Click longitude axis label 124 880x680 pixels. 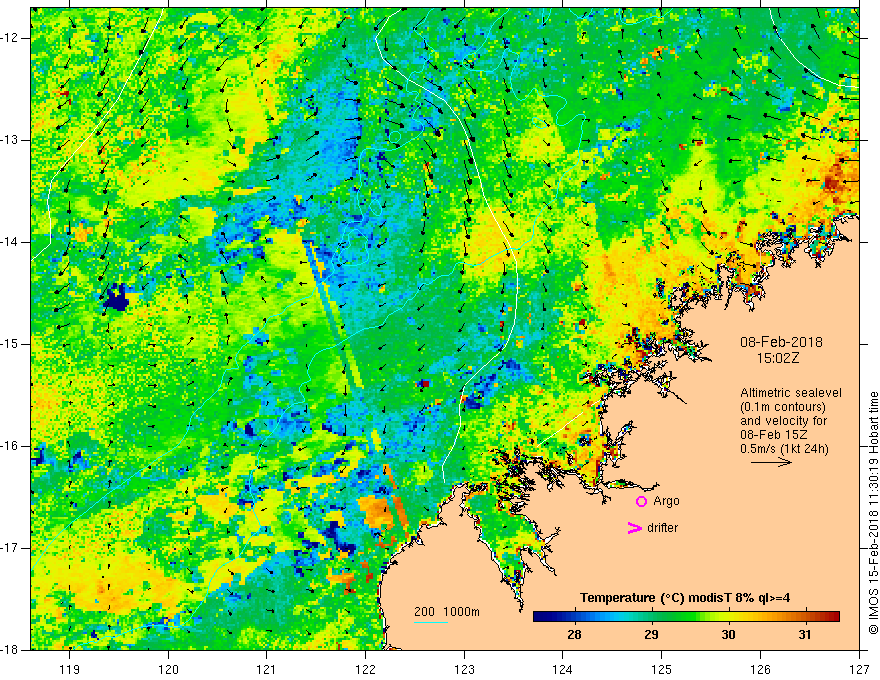(563, 669)
